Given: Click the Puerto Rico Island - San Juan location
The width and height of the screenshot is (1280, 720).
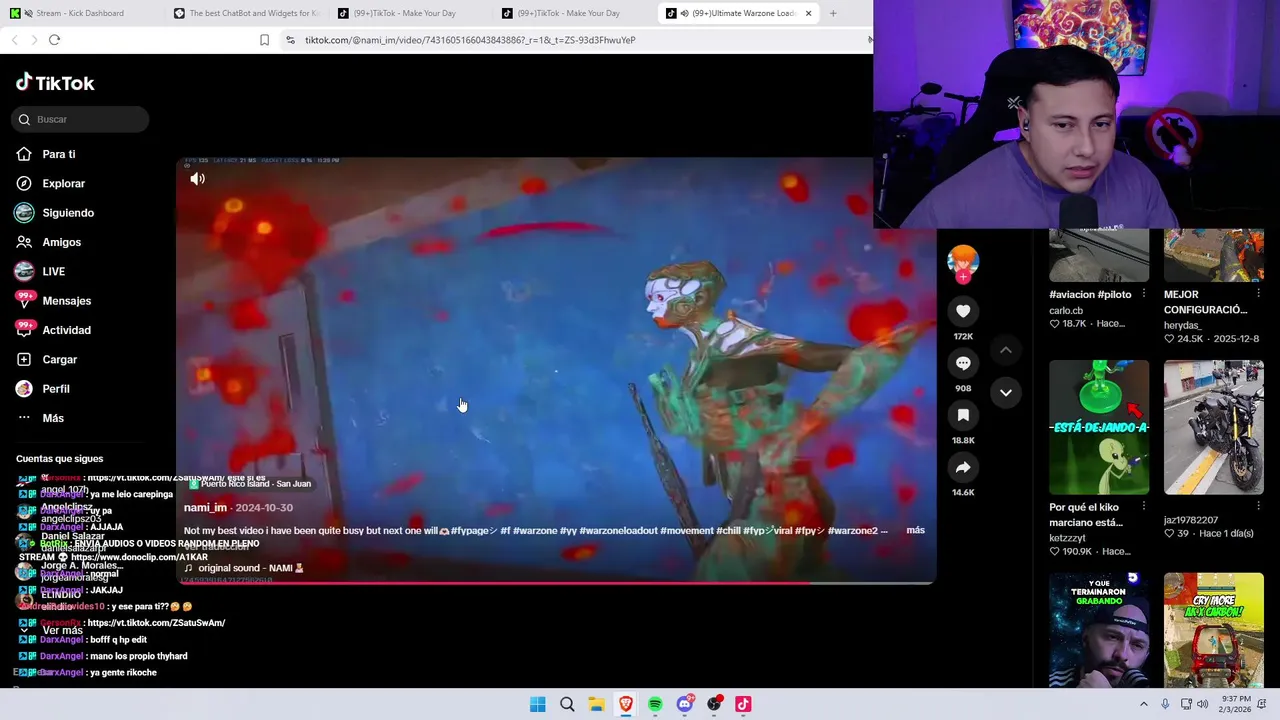Looking at the screenshot, I should point(251,484).
